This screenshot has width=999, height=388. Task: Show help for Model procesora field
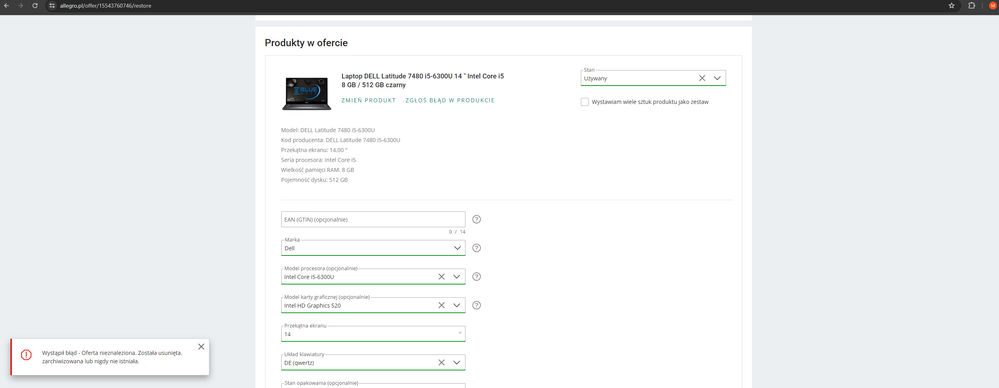(477, 277)
